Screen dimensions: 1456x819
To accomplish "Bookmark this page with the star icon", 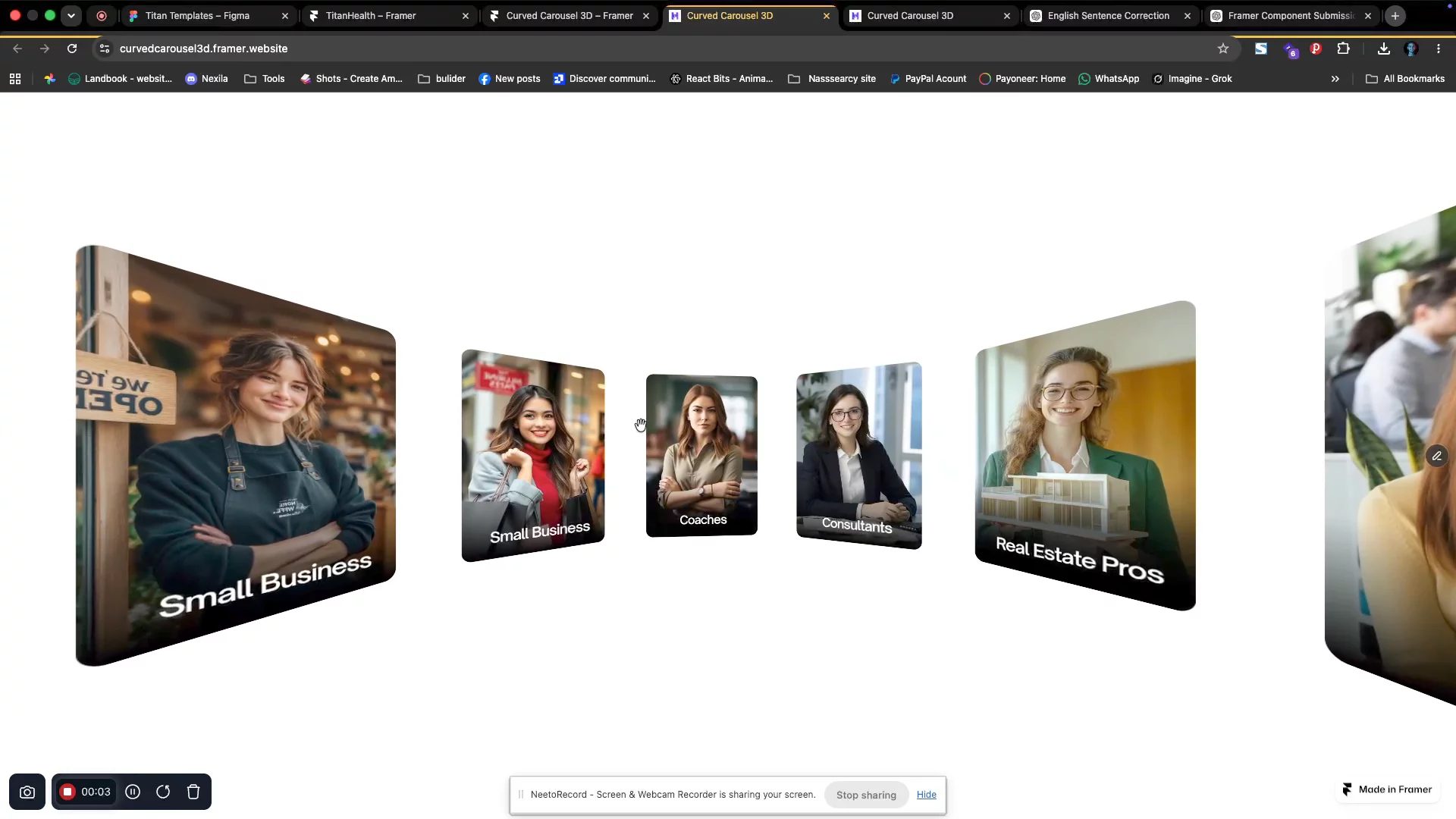I will click(x=1223, y=49).
